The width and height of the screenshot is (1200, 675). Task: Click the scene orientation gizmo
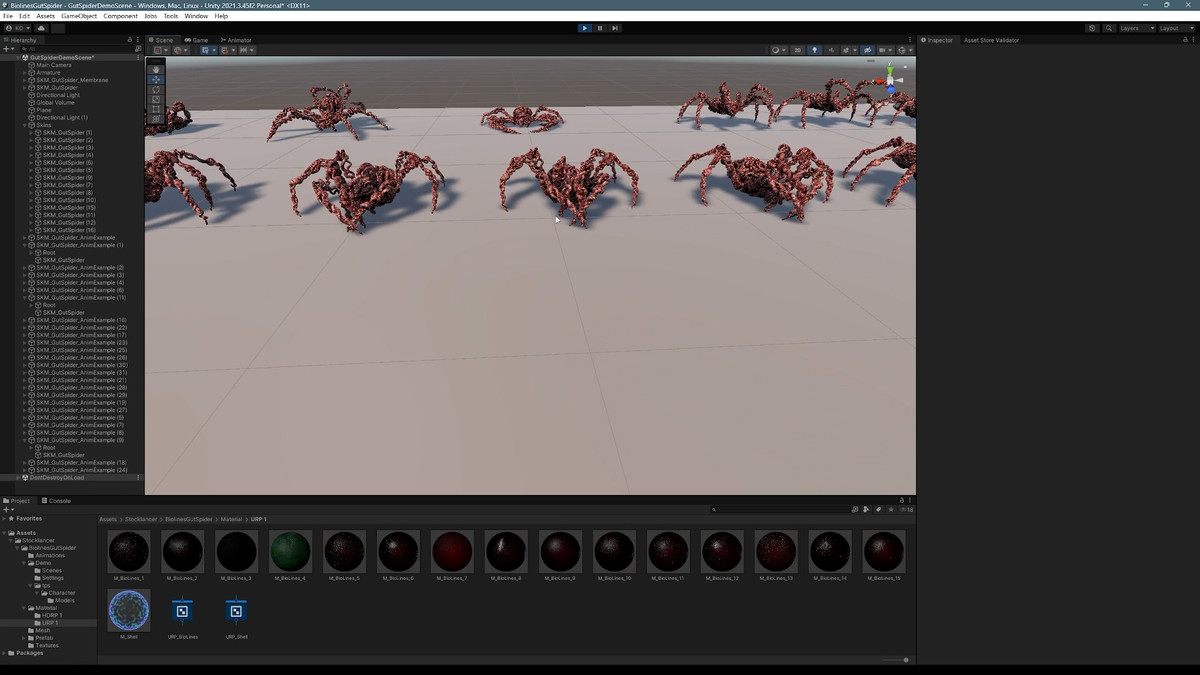tap(890, 80)
